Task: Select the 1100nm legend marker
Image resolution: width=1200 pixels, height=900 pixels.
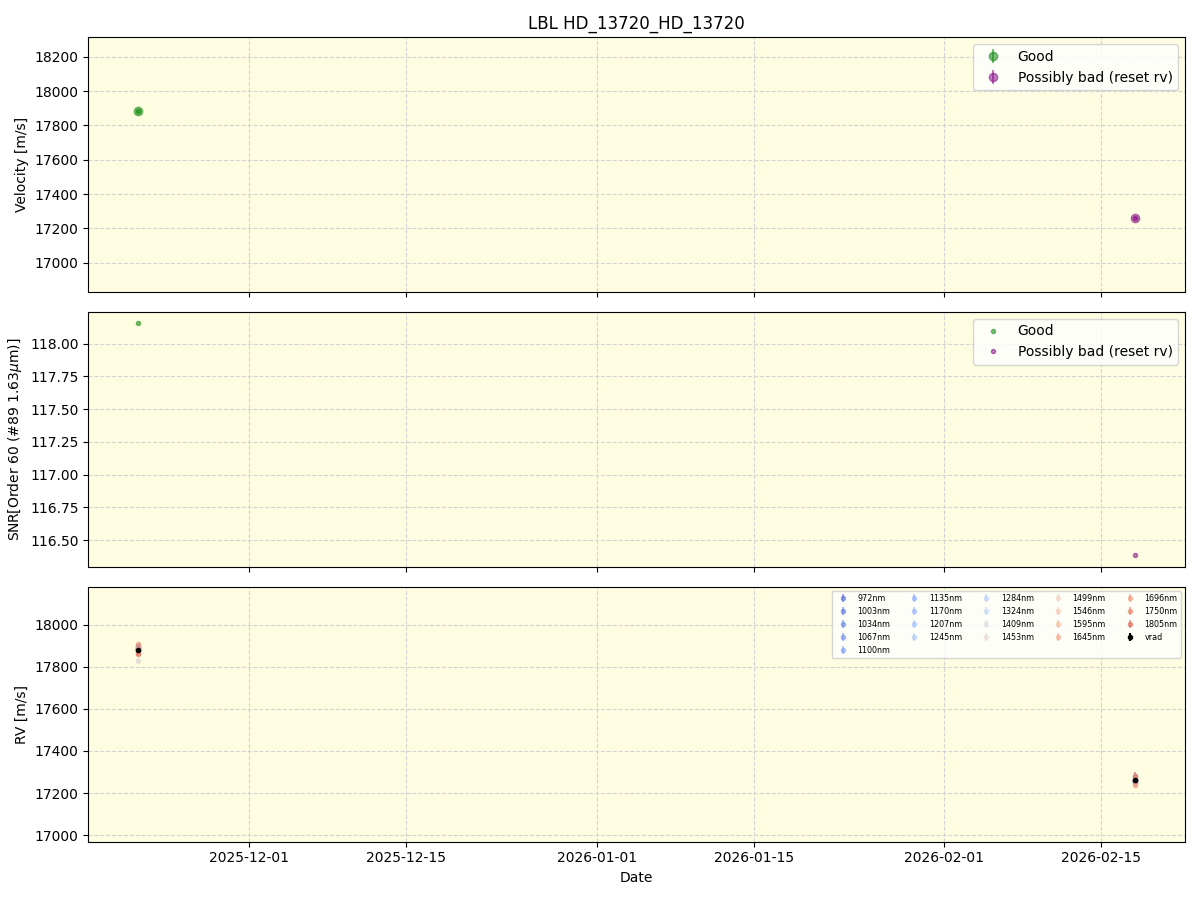Action: point(845,648)
